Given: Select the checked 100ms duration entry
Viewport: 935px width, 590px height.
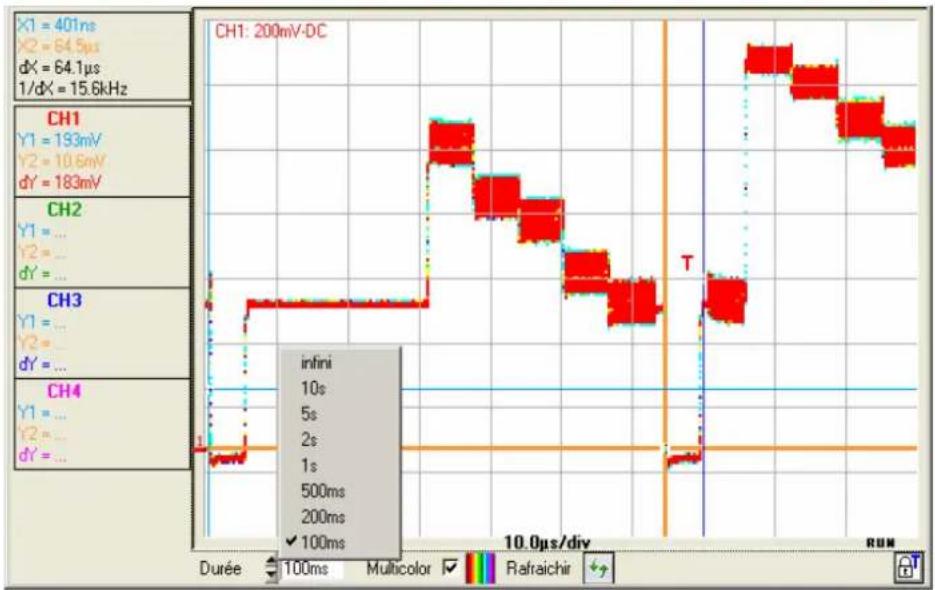Looking at the screenshot, I should 323,542.
